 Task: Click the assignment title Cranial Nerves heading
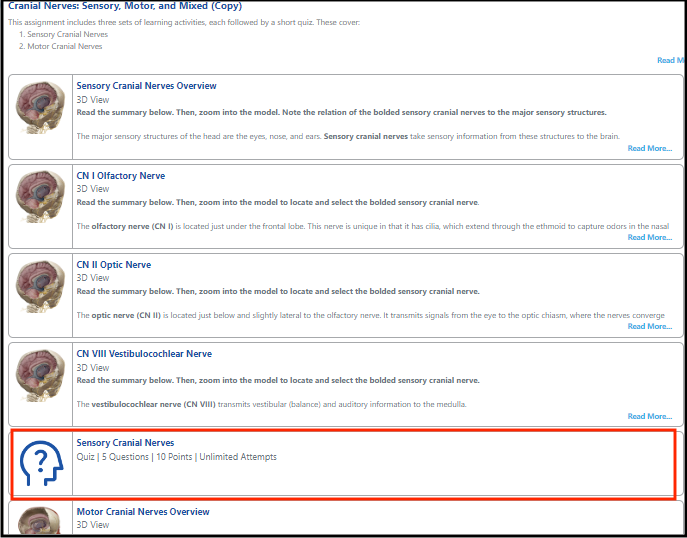pyautogui.click(x=125, y=6)
